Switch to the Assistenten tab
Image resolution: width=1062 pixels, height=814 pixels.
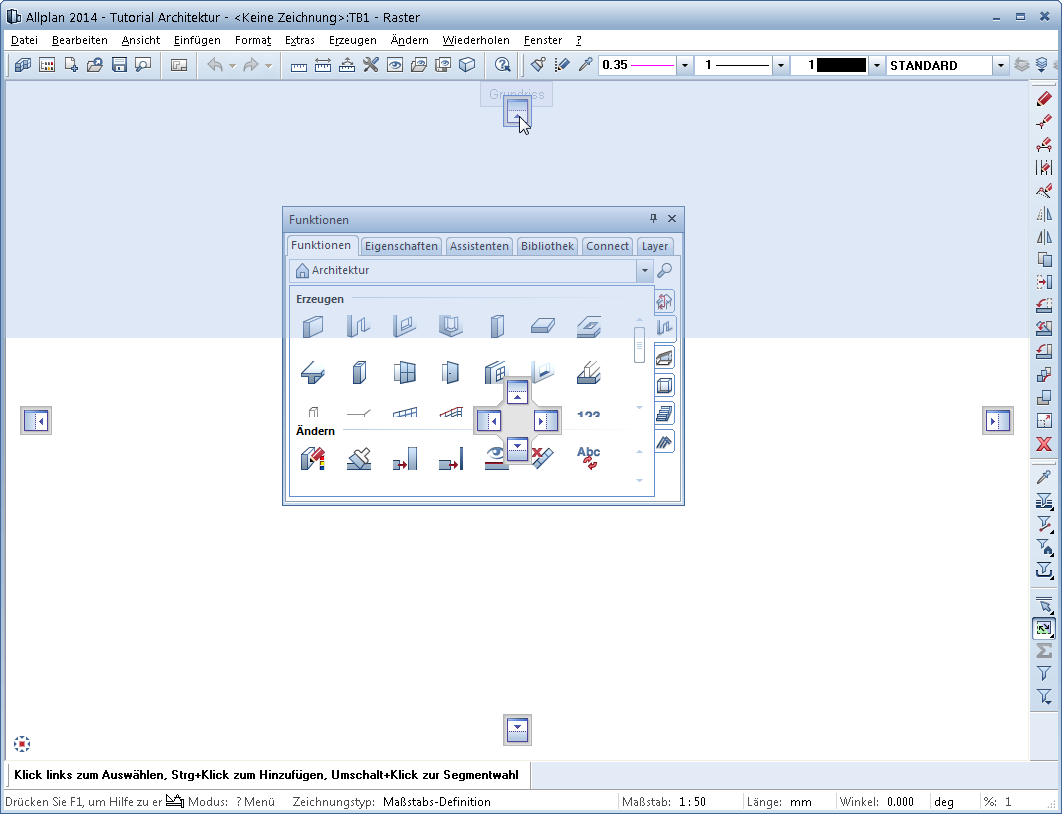pyautogui.click(x=479, y=246)
